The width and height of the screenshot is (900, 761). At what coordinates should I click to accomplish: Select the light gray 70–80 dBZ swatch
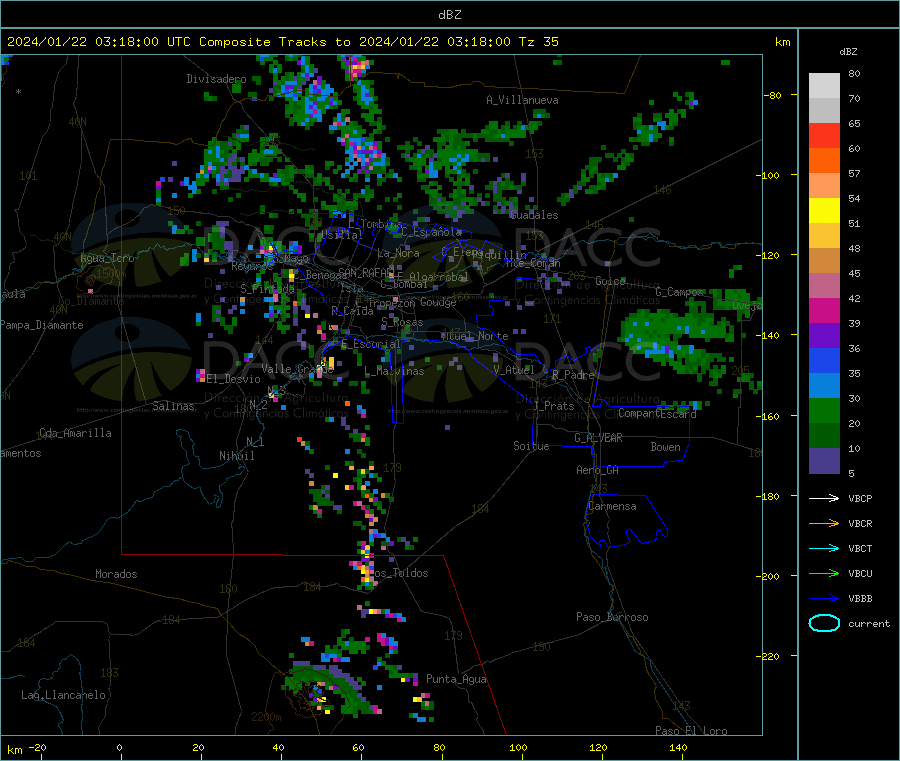click(824, 86)
